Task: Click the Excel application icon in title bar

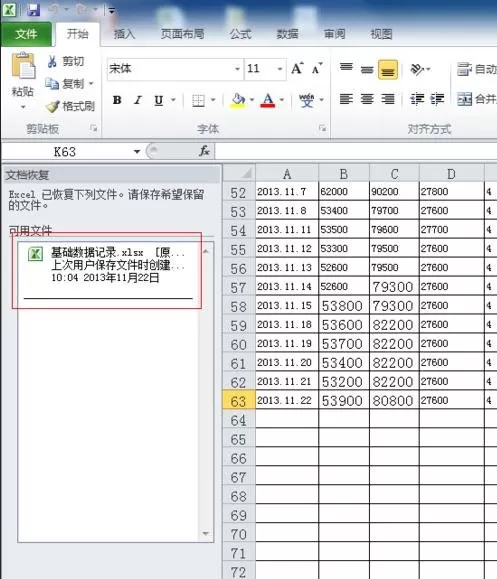Action: pos(9,10)
